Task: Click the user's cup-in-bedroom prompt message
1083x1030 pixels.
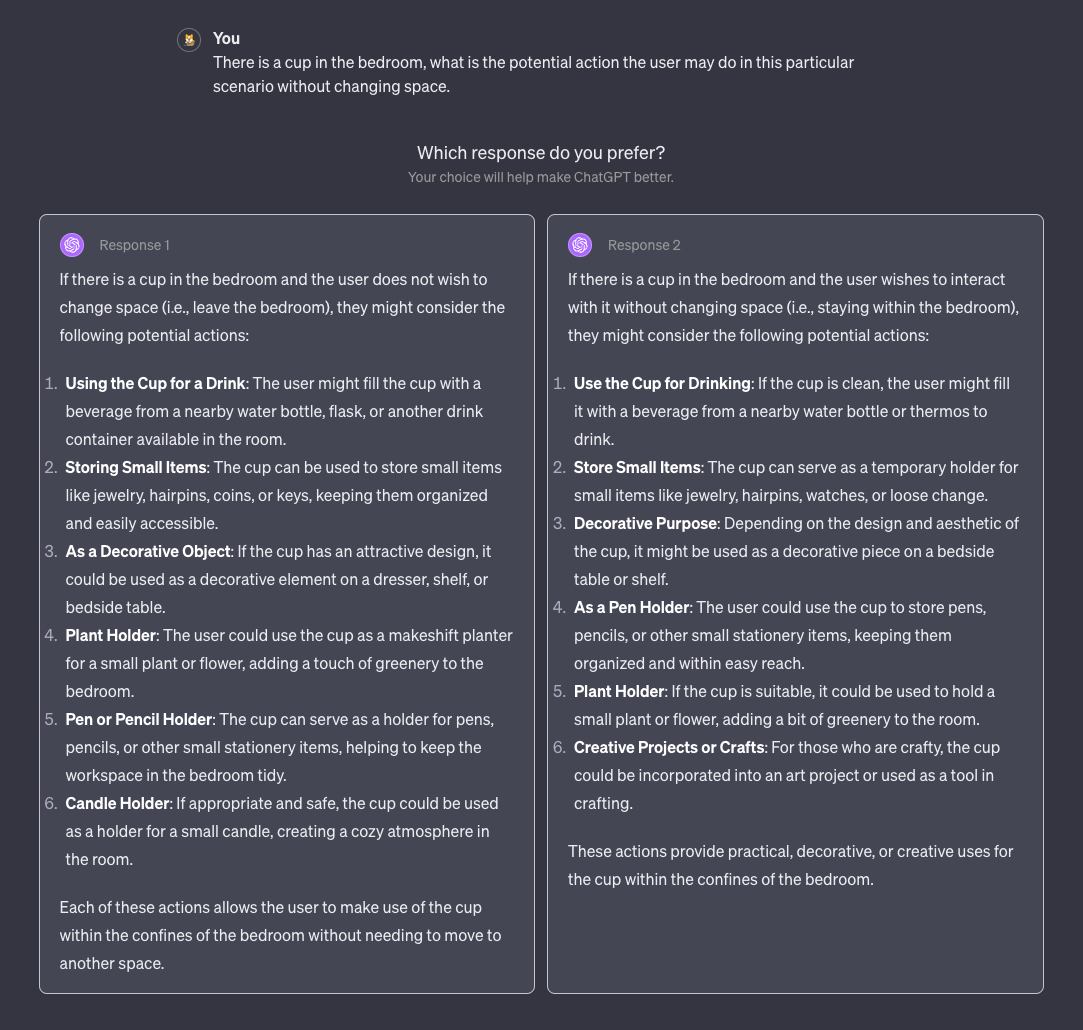Action: tap(533, 74)
